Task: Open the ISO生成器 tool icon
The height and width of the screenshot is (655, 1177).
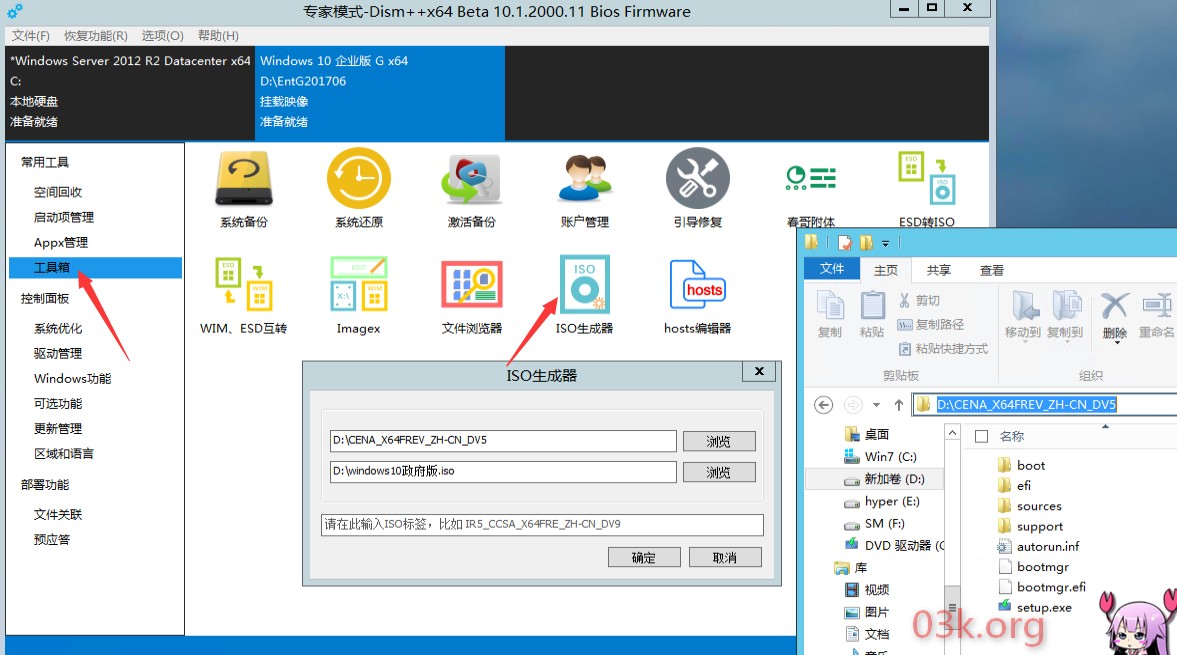Action: pos(585,295)
